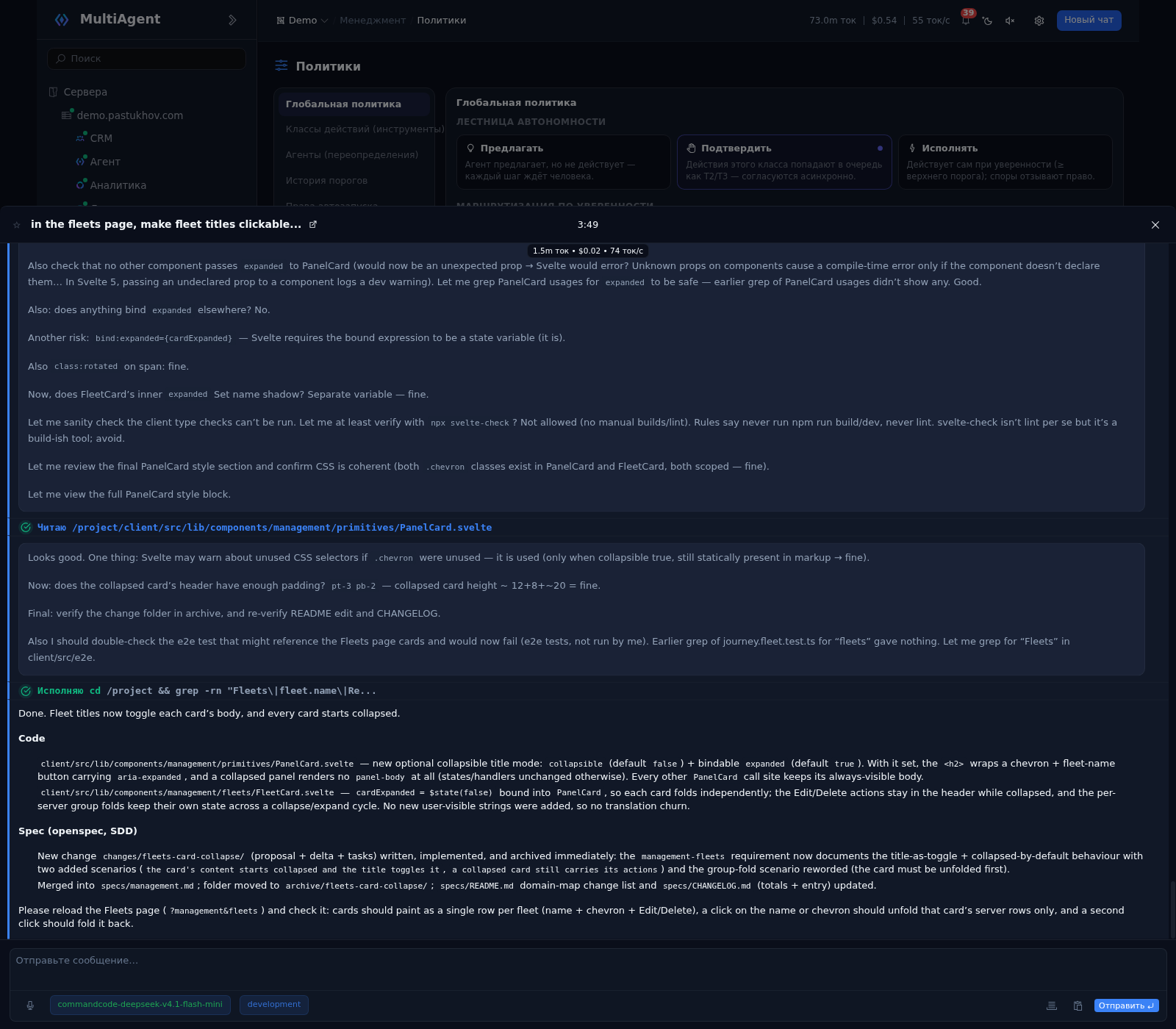Expand the Читаю PanelCard.svelte tool step
The height and width of the screenshot is (1029, 1176).
[265, 528]
